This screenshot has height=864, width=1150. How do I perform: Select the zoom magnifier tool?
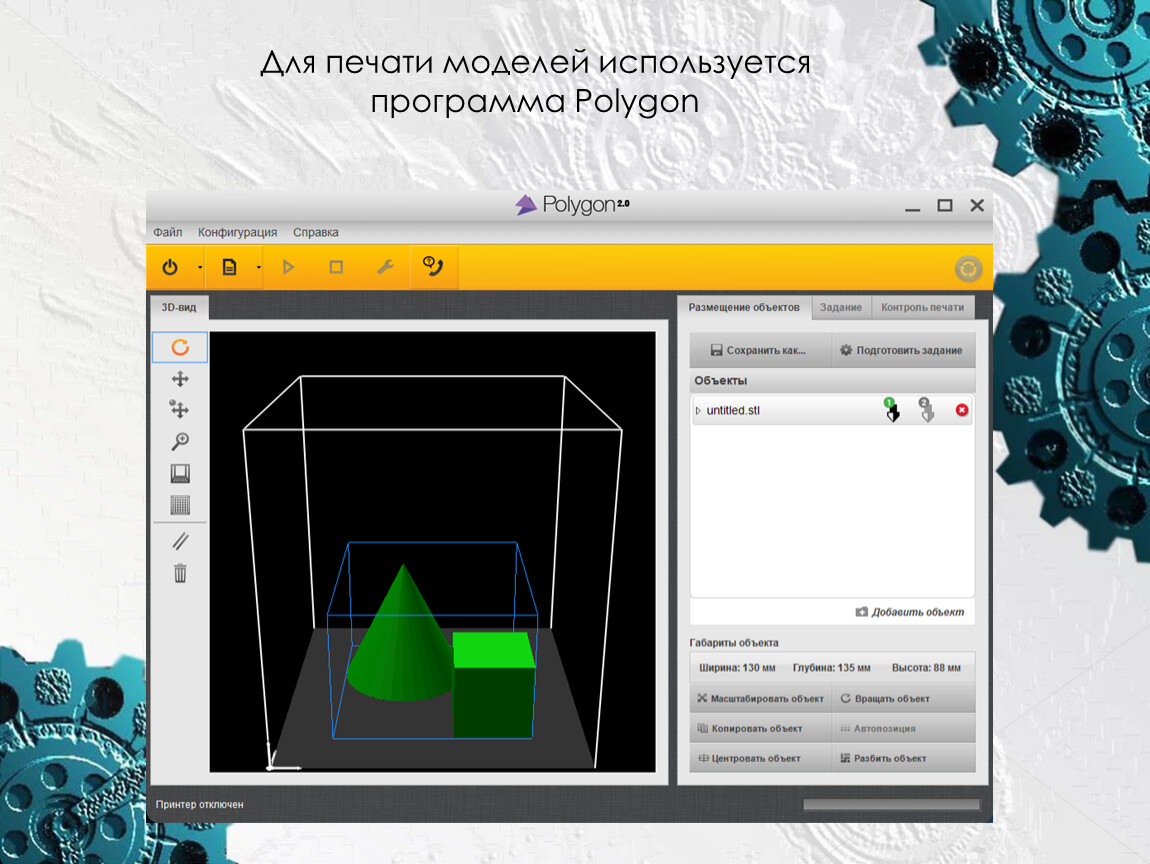coord(180,441)
